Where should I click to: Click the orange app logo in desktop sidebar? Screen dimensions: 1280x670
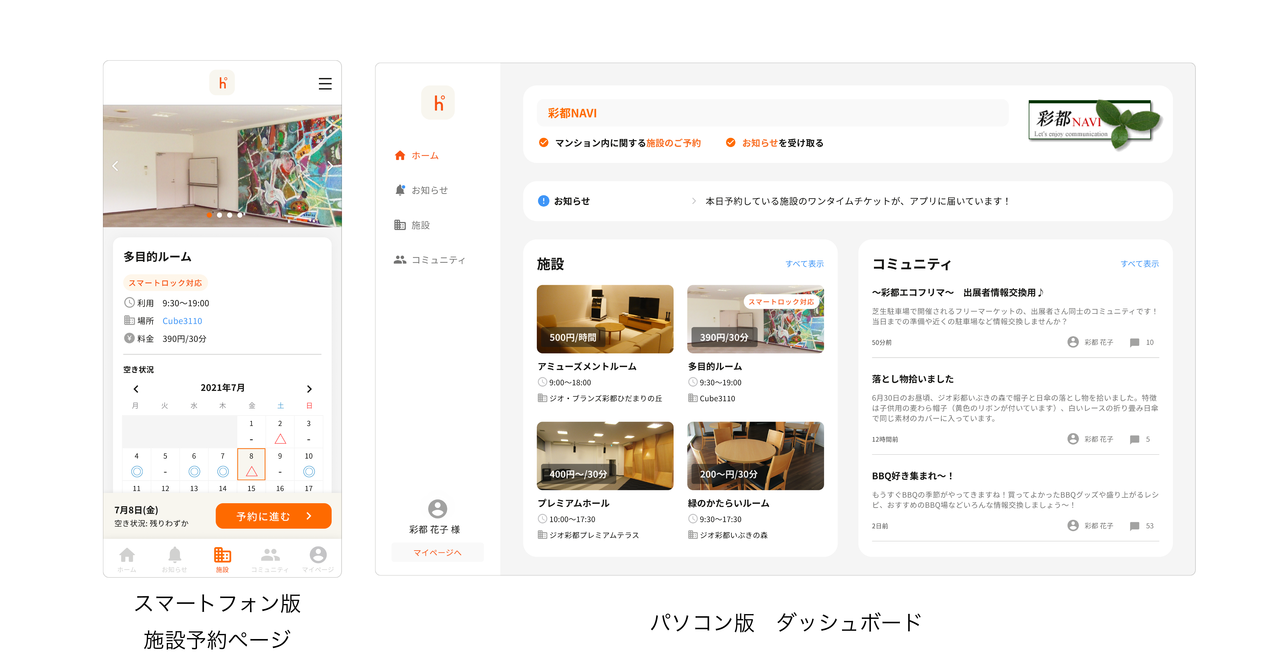(438, 103)
